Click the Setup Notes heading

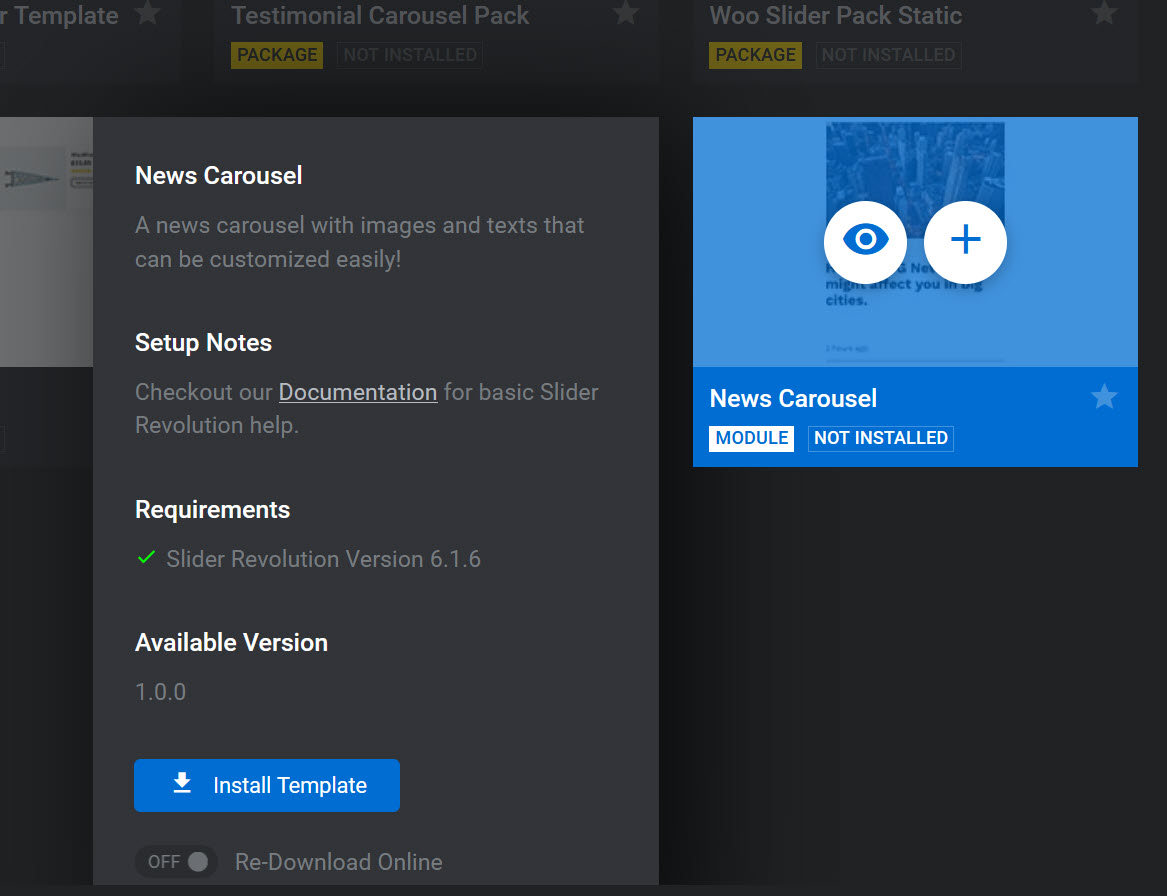pos(203,342)
